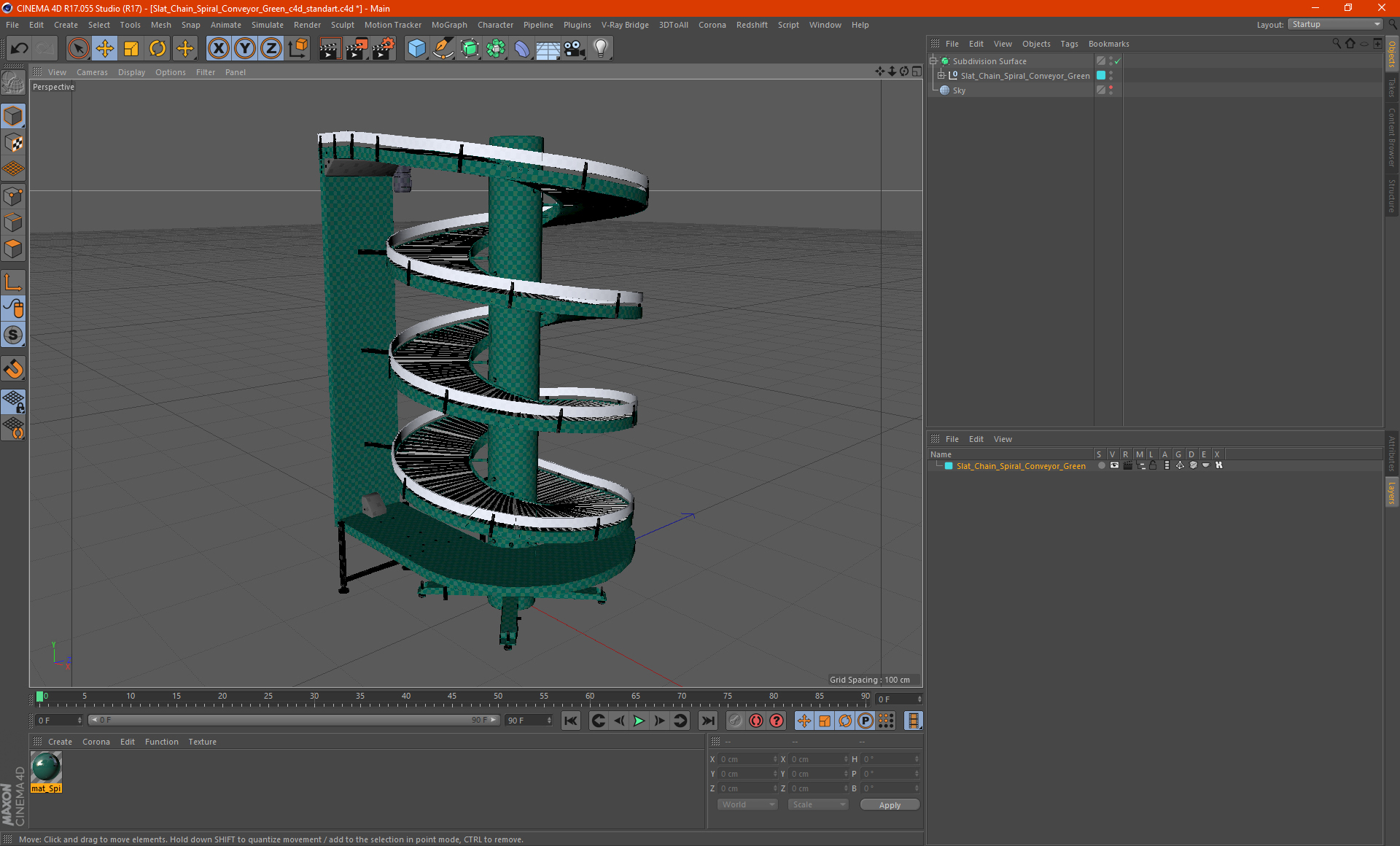Viewport: 1400px width, 846px height.
Task: Click Make Editable icon in left toolbar
Action: point(13,83)
